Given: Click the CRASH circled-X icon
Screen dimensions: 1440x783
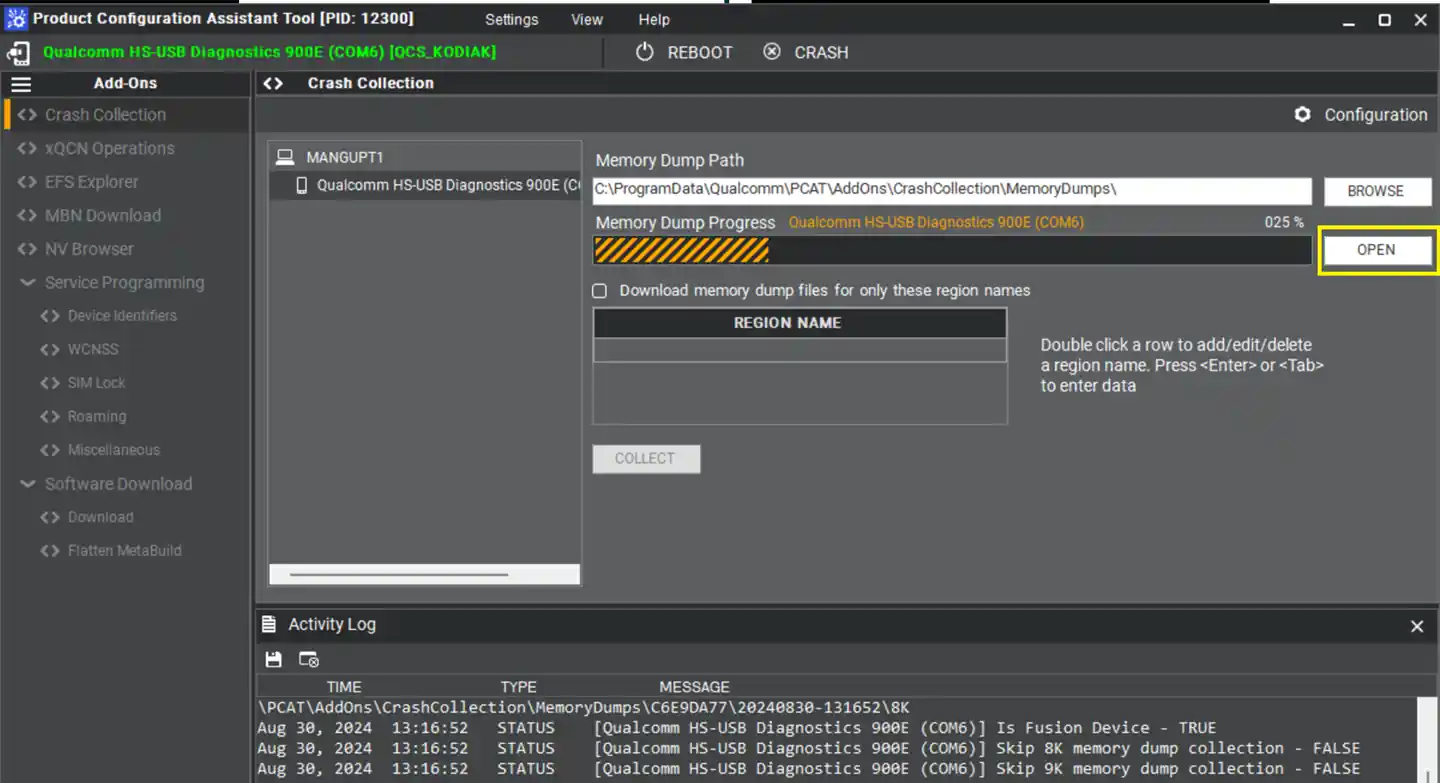Looking at the screenshot, I should pos(772,52).
